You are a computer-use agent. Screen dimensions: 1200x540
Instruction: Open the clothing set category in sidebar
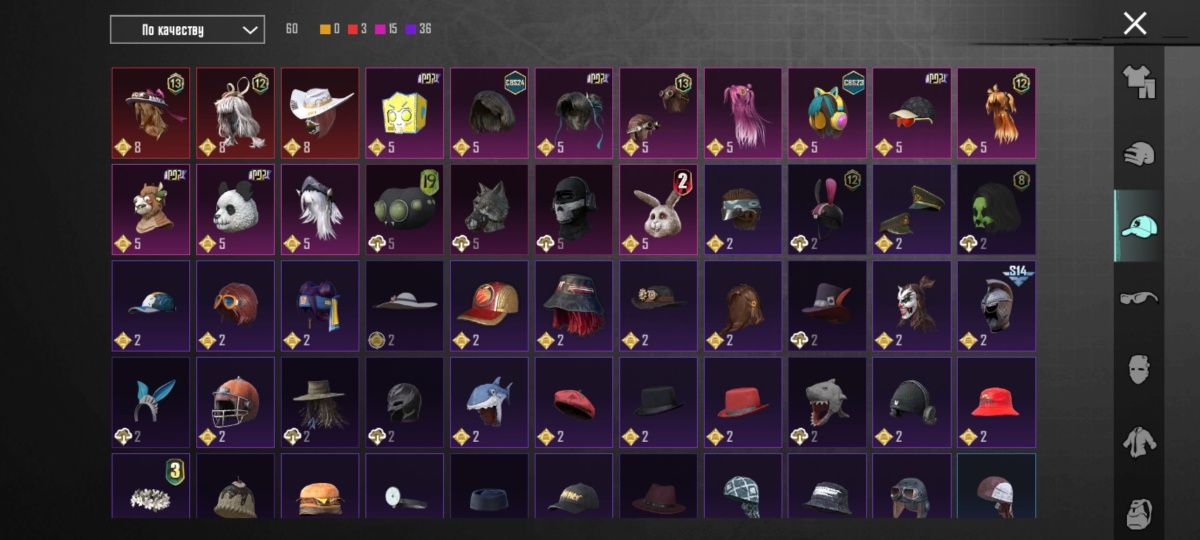1139,82
